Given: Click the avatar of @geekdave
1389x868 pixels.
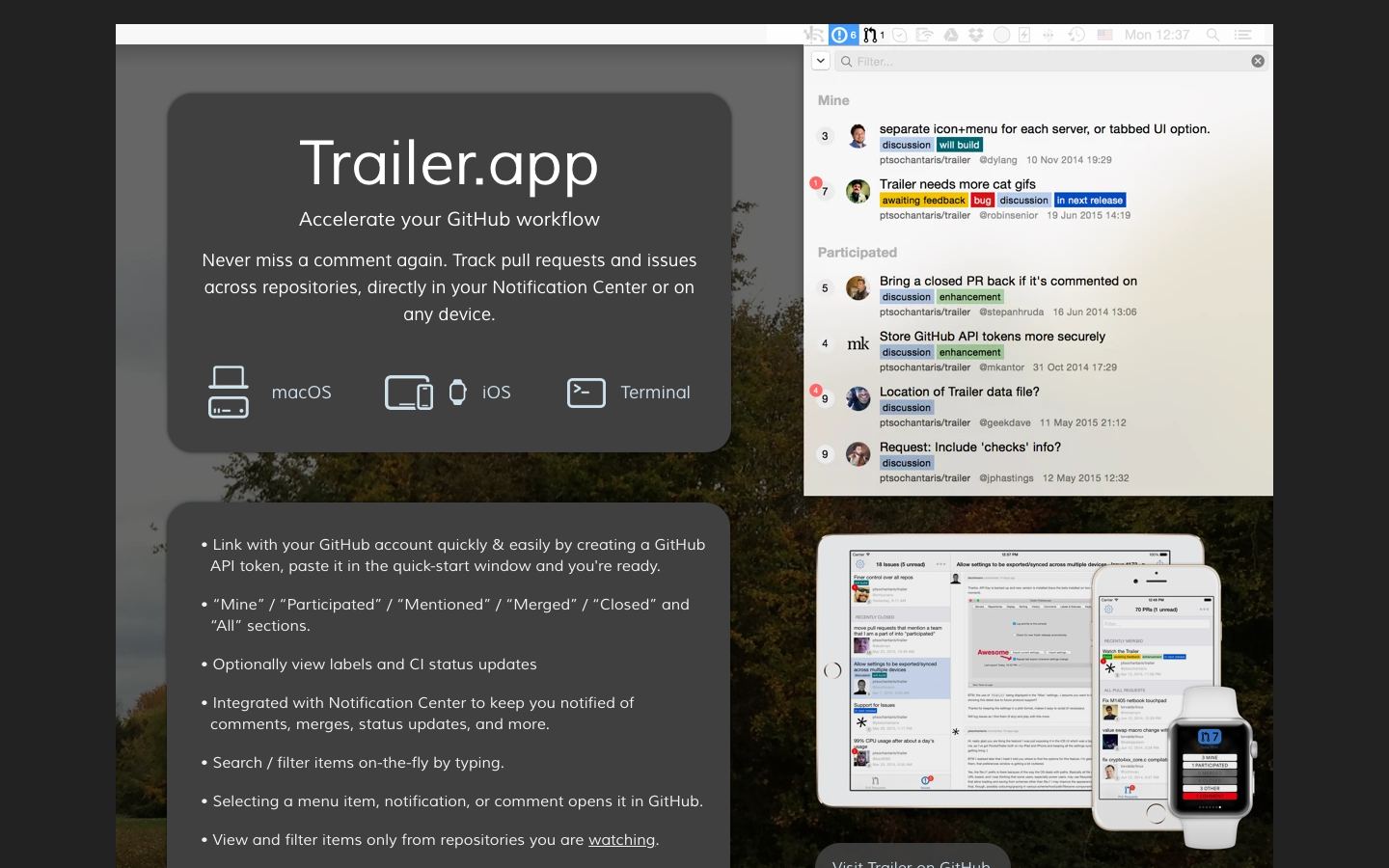Looking at the screenshot, I should 858,398.
